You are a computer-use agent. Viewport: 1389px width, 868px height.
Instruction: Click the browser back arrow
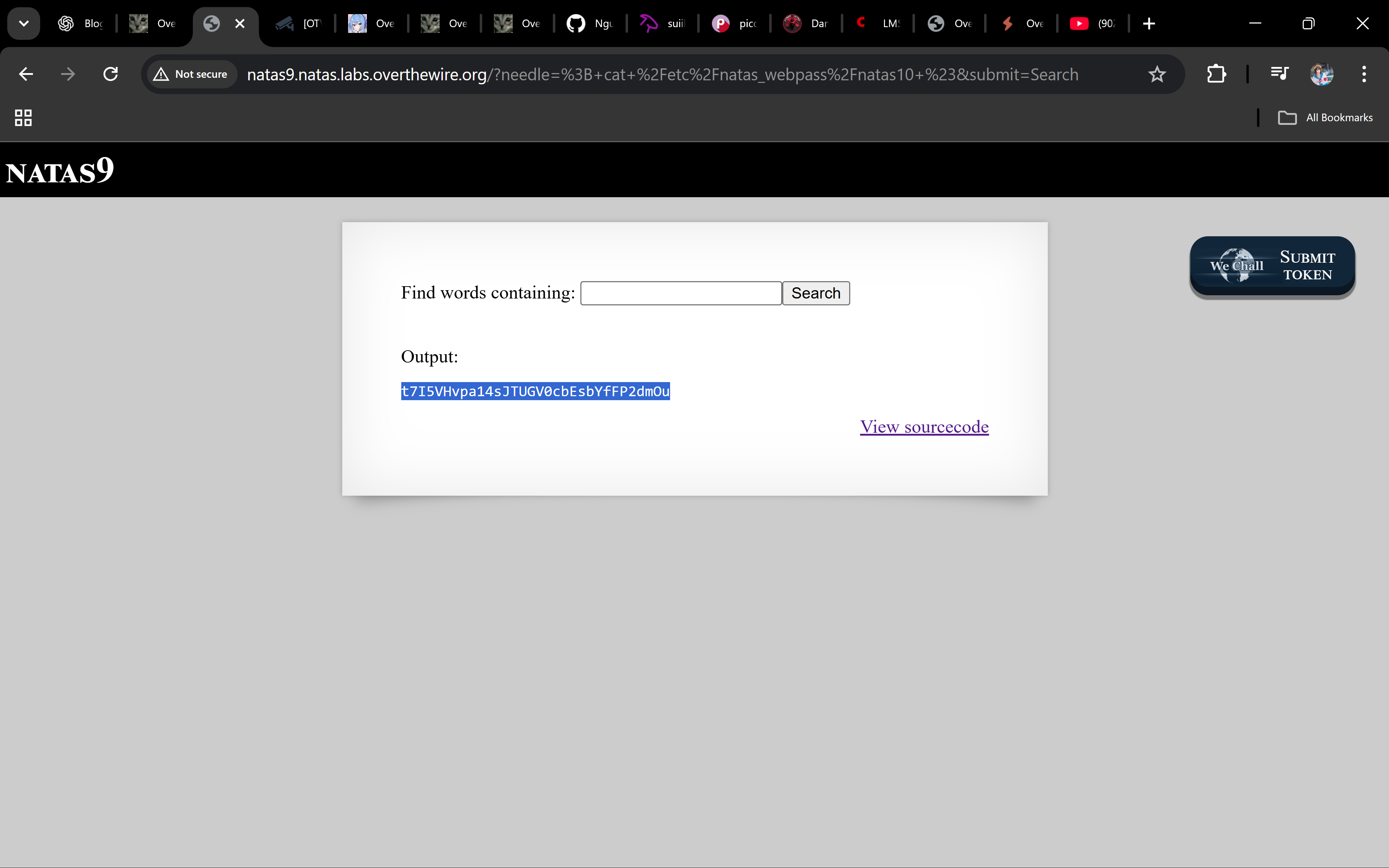click(x=26, y=74)
